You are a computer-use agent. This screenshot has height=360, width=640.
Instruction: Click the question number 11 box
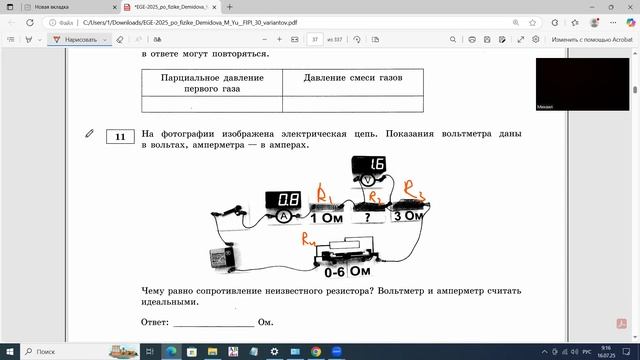coord(120,137)
